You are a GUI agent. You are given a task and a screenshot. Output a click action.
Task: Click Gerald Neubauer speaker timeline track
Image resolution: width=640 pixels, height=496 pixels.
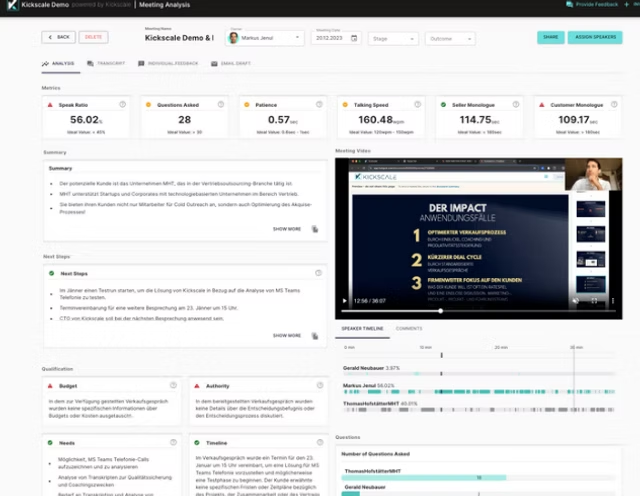(479, 374)
